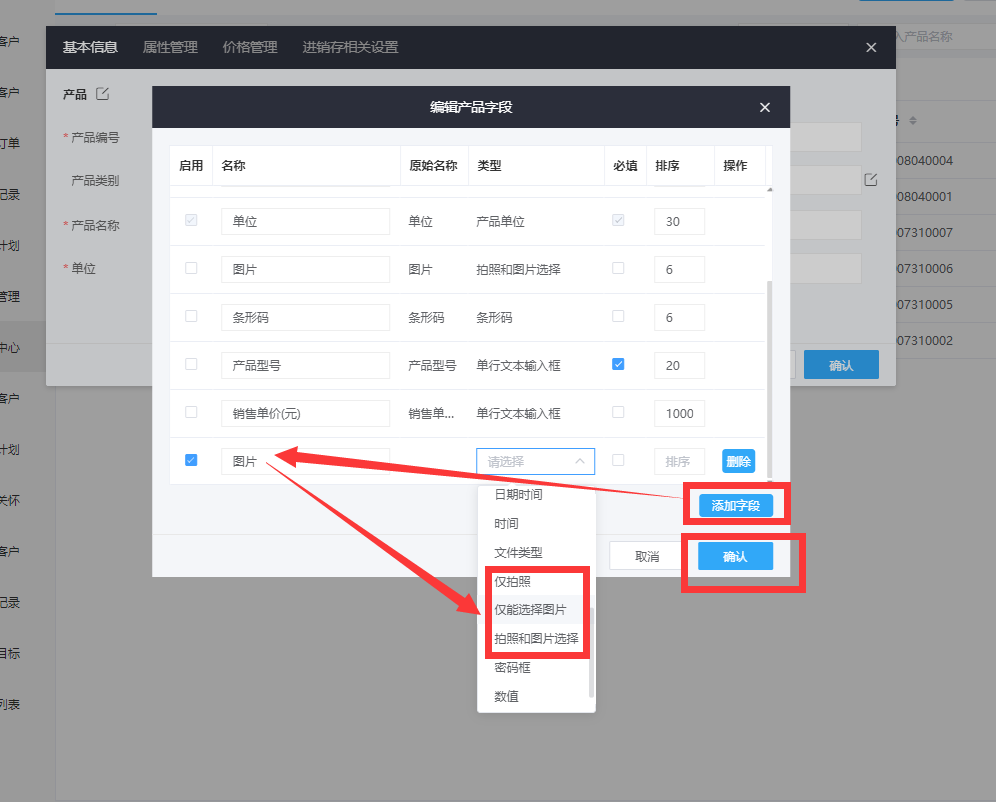Enable the 条形码 field checkbox

point(191,316)
